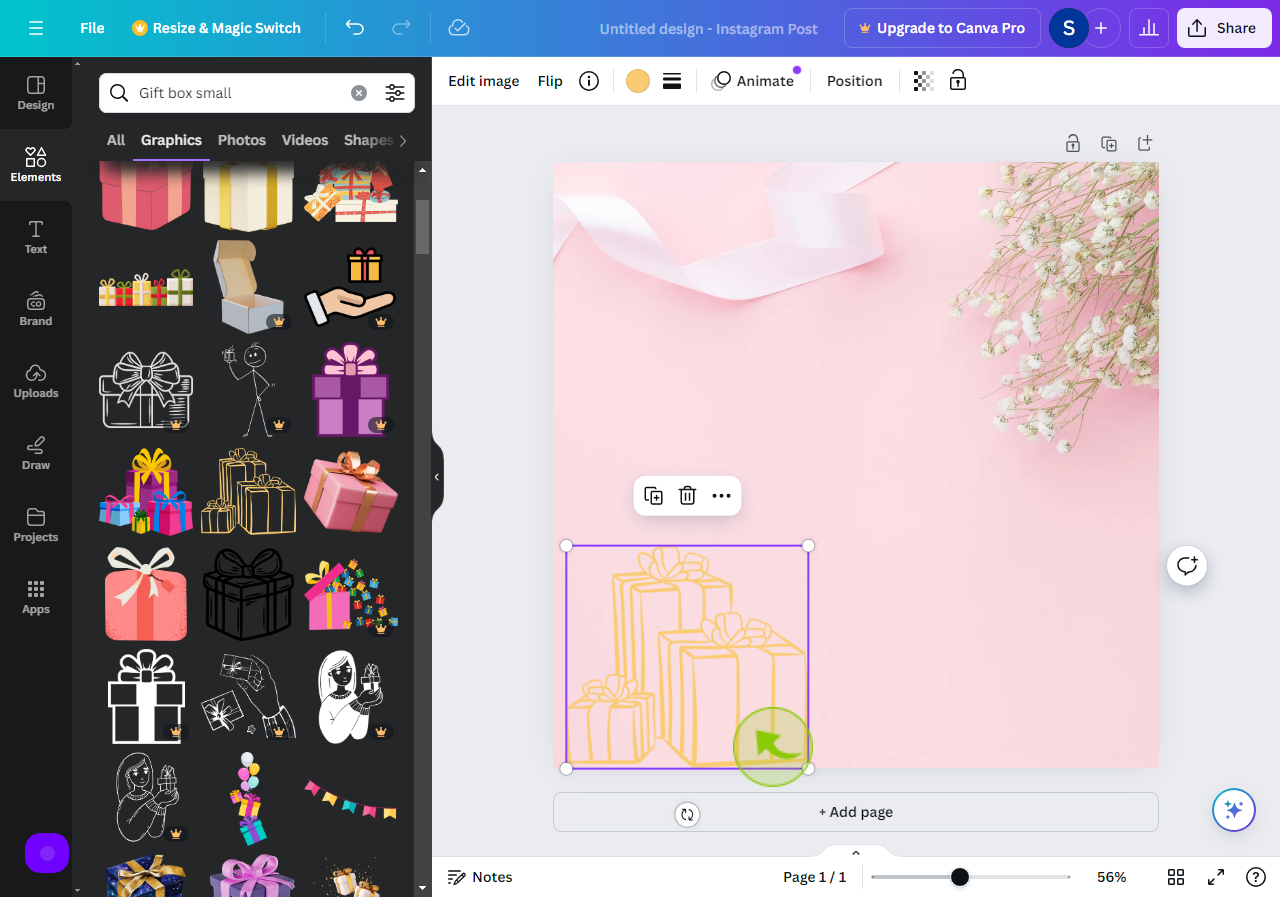Clear the search field with X icon

pyautogui.click(x=358, y=93)
